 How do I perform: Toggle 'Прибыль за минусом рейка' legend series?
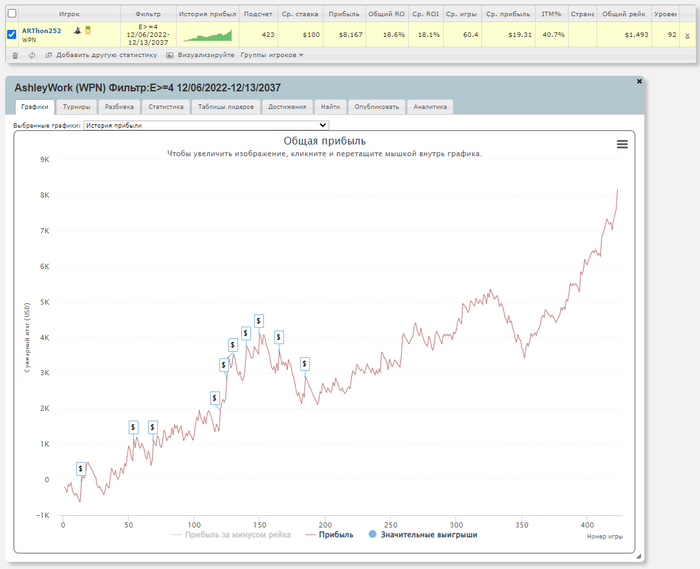[231, 535]
